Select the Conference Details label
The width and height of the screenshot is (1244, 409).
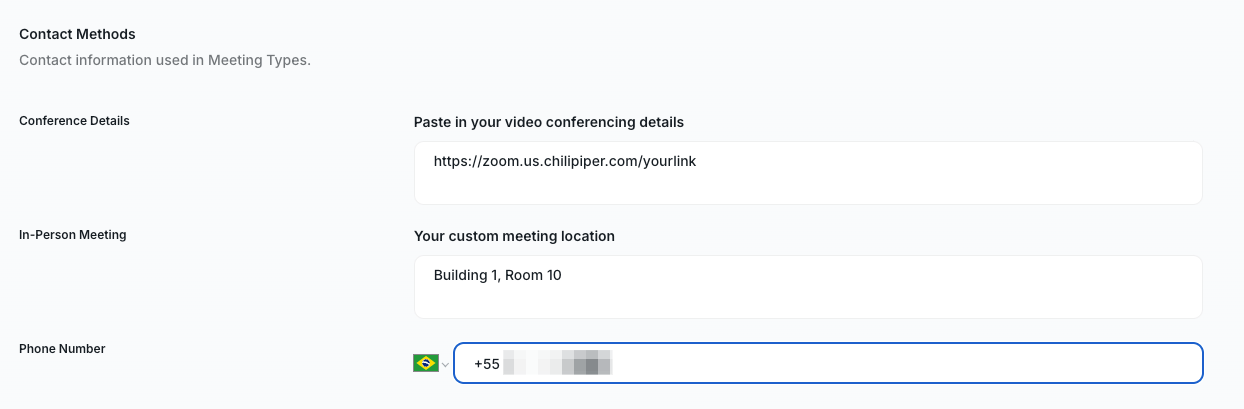75,121
